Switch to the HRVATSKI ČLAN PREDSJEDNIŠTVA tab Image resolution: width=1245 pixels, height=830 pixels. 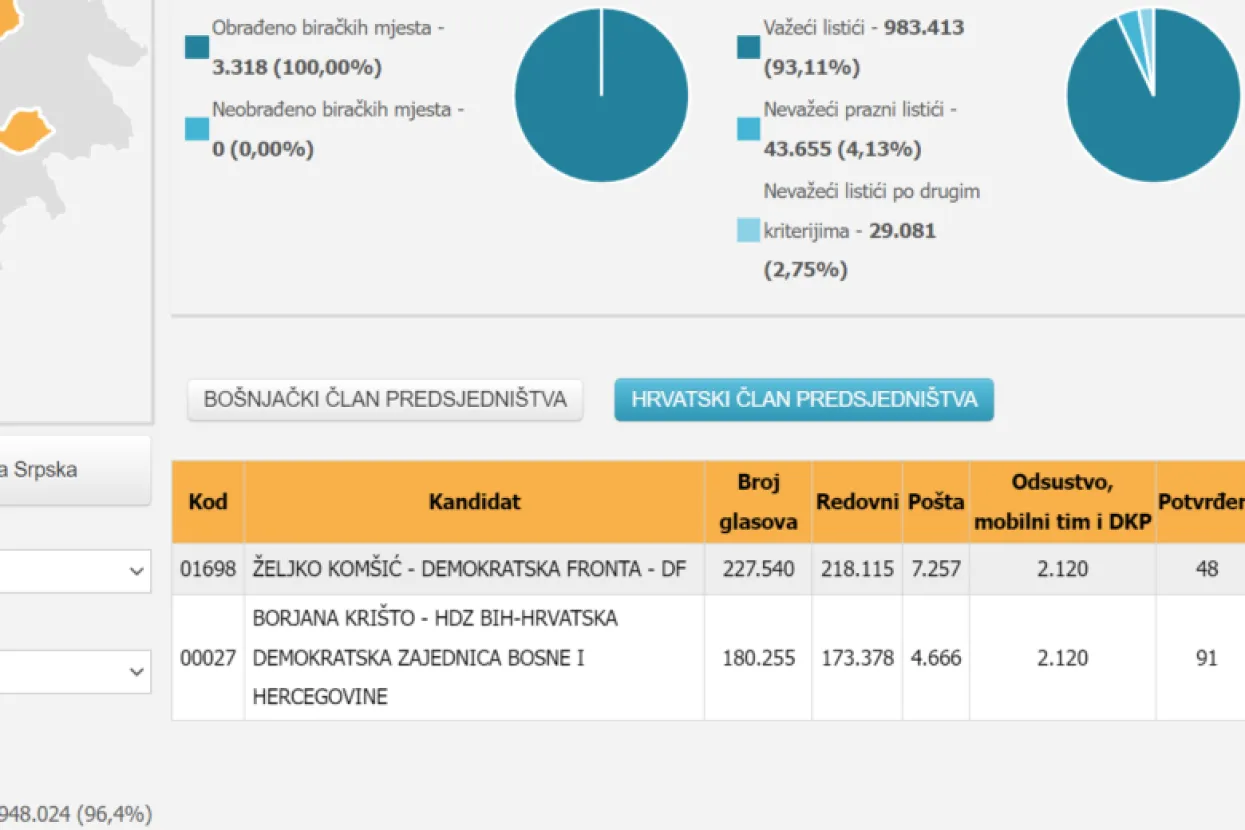tap(803, 399)
